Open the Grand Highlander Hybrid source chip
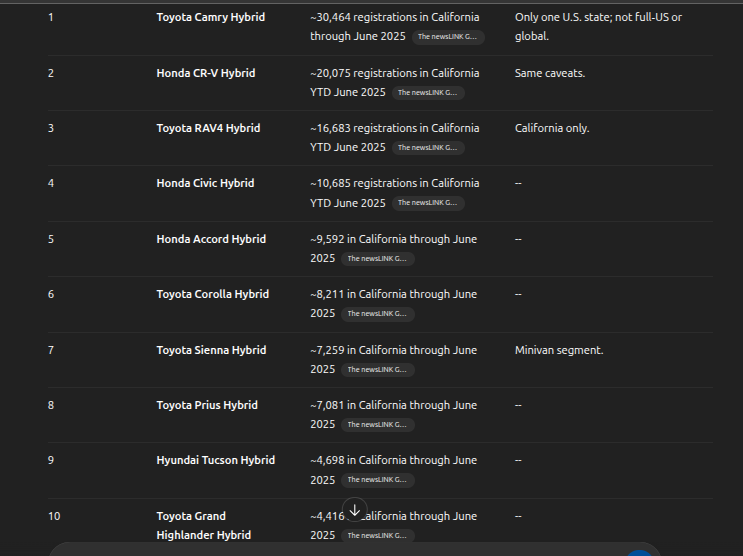Screen dimensions: 743x556 click(378, 536)
